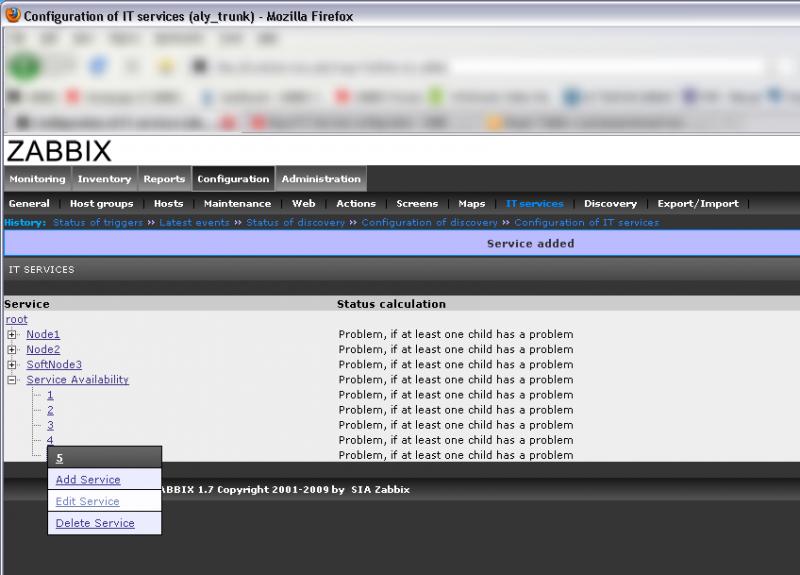The image size is (800, 575).
Task: Open the Node1 service link
Action: (x=43, y=335)
